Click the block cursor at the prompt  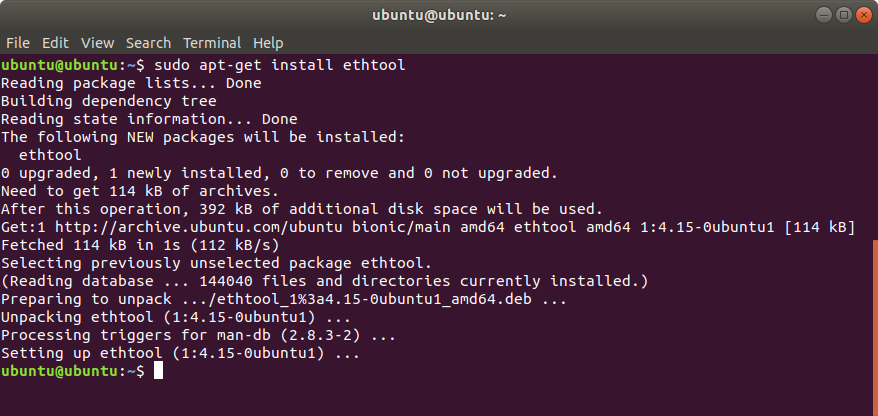point(158,371)
